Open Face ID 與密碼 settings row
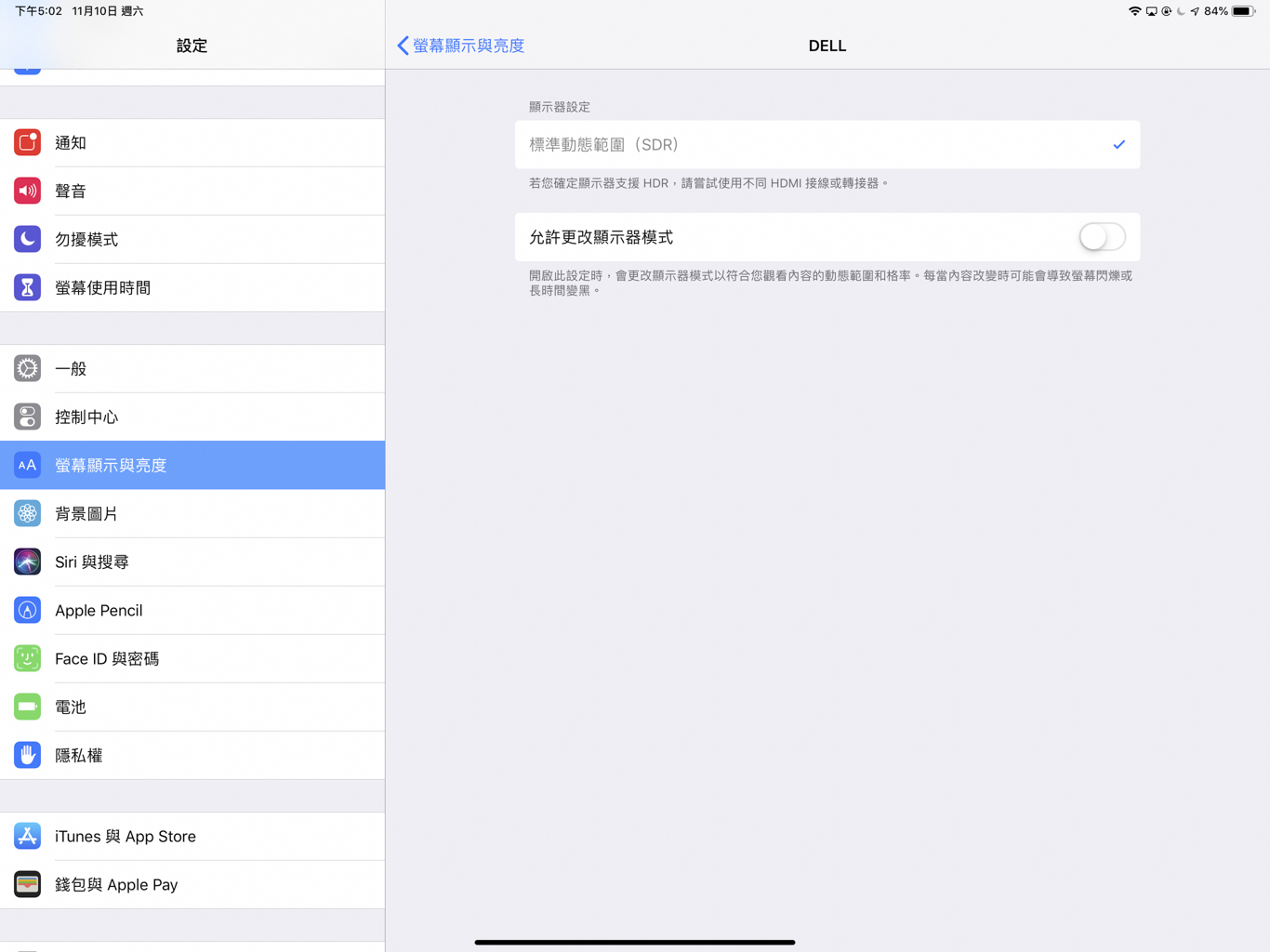This screenshot has width=1270, height=952. coord(192,658)
